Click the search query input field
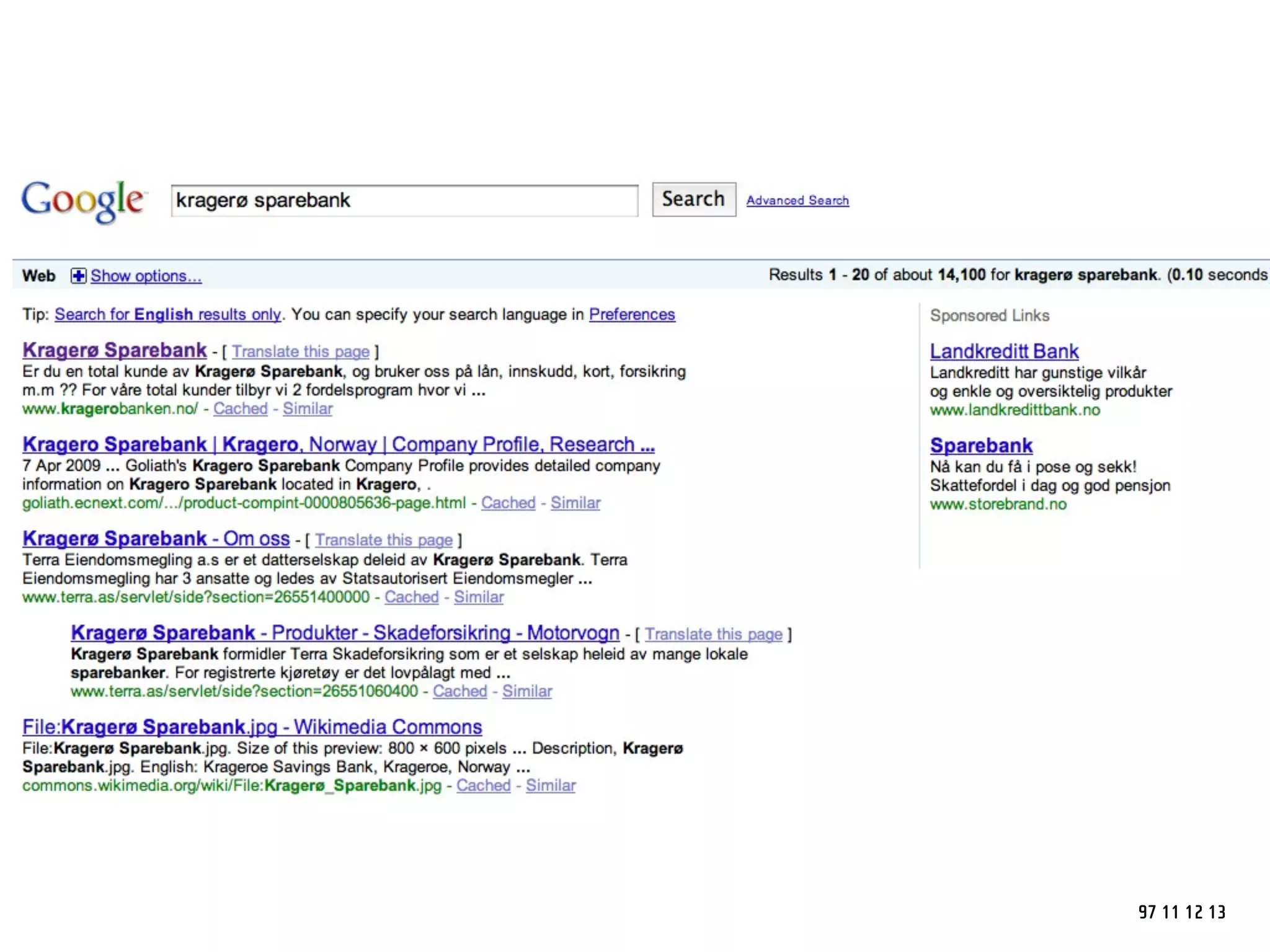The image size is (1270, 952). click(x=404, y=201)
